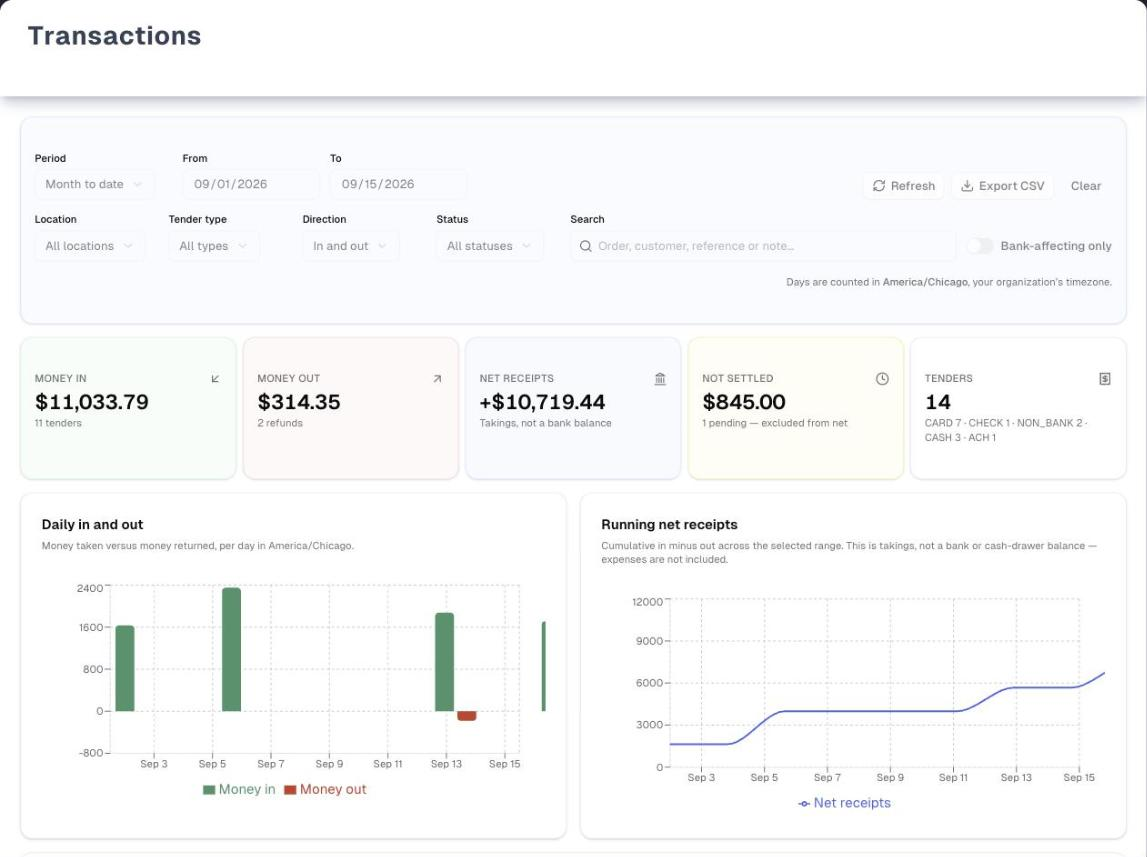Click the Sep 5 green bar
Image resolution: width=1147 pixels, height=857 pixels.
(x=231, y=649)
